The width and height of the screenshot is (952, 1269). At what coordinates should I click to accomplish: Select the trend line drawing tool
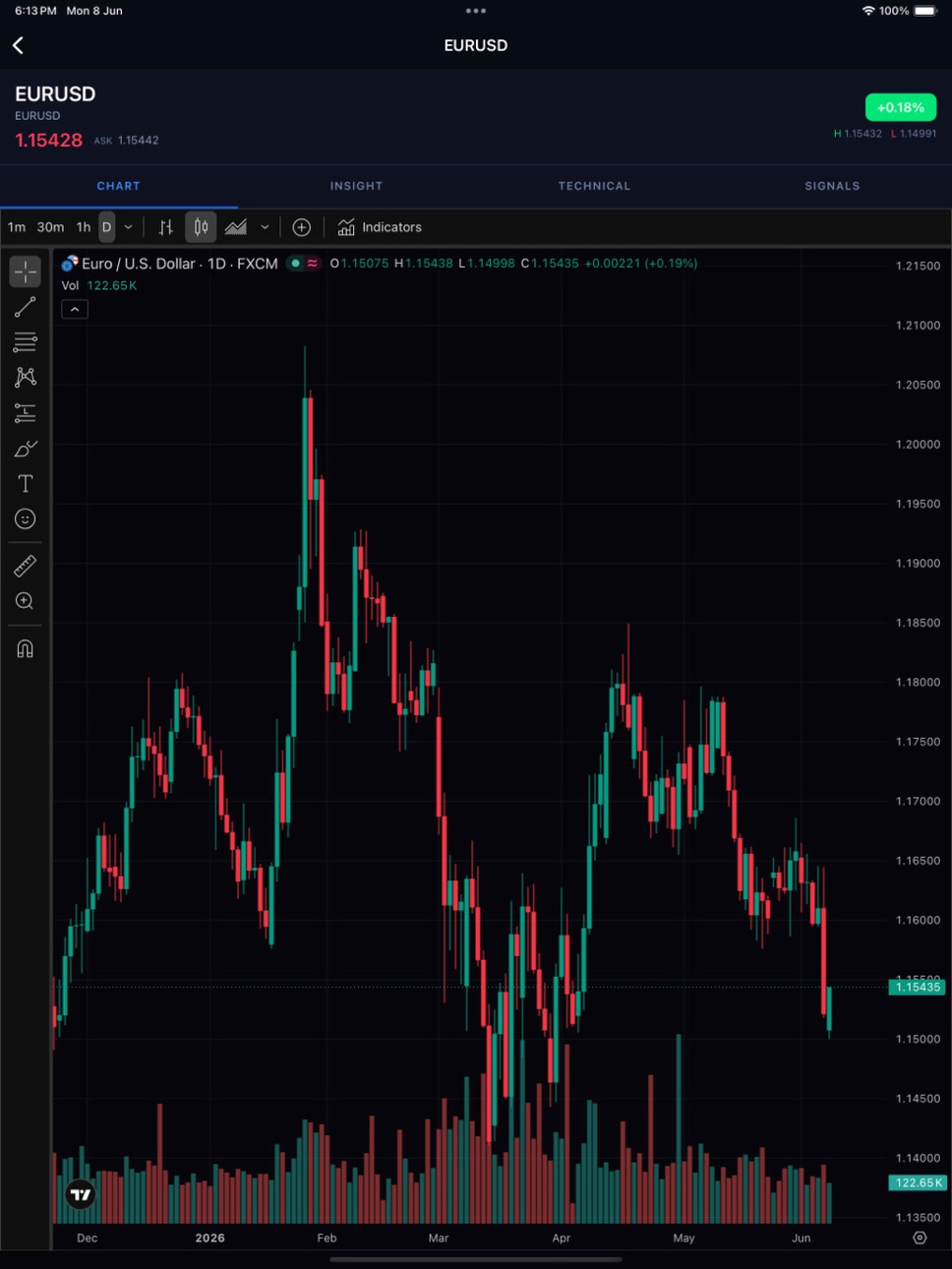coord(25,307)
